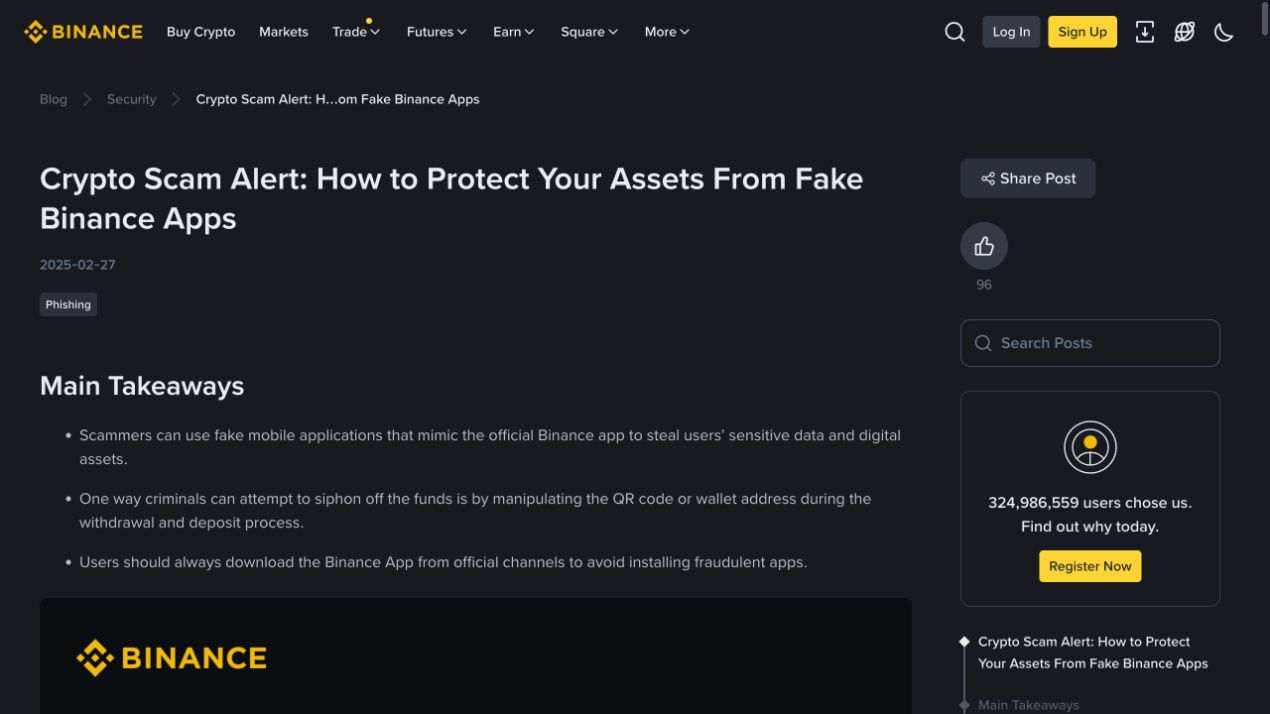The image size is (1270, 714).
Task: Expand the More dropdown
Action: 667,32
